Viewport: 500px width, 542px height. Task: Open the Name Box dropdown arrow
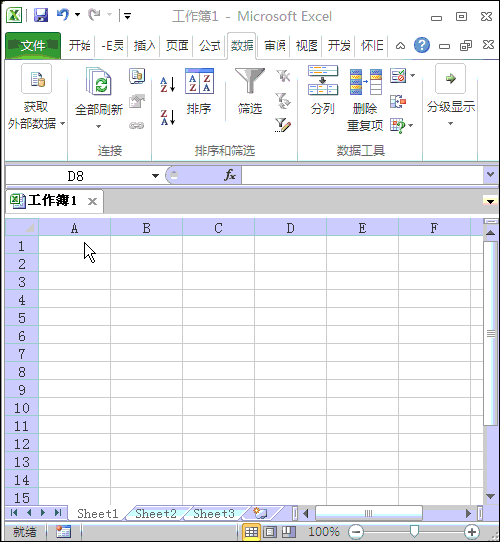[x=155, y=176]
